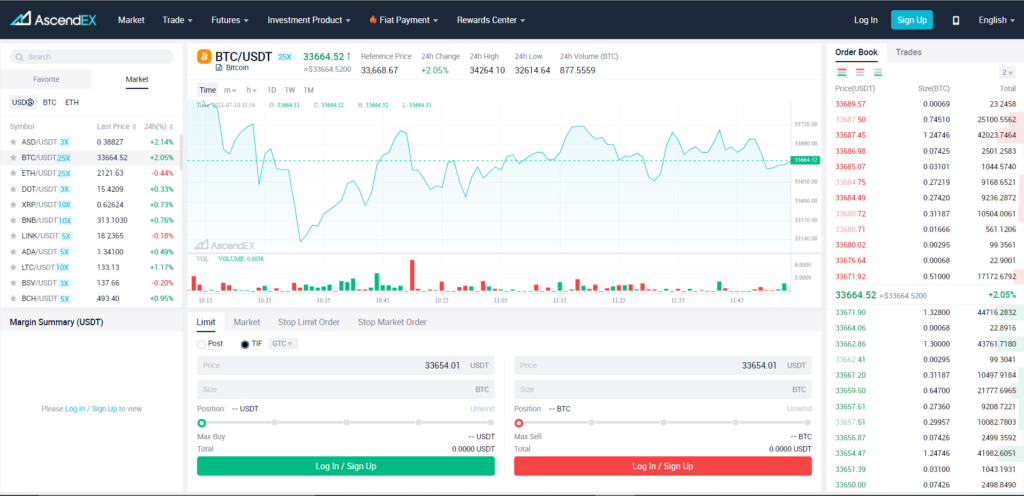Open the GTC time-in-force dropdown
This screenshot has width=1024, height=496.
click(x=283, y=343)
